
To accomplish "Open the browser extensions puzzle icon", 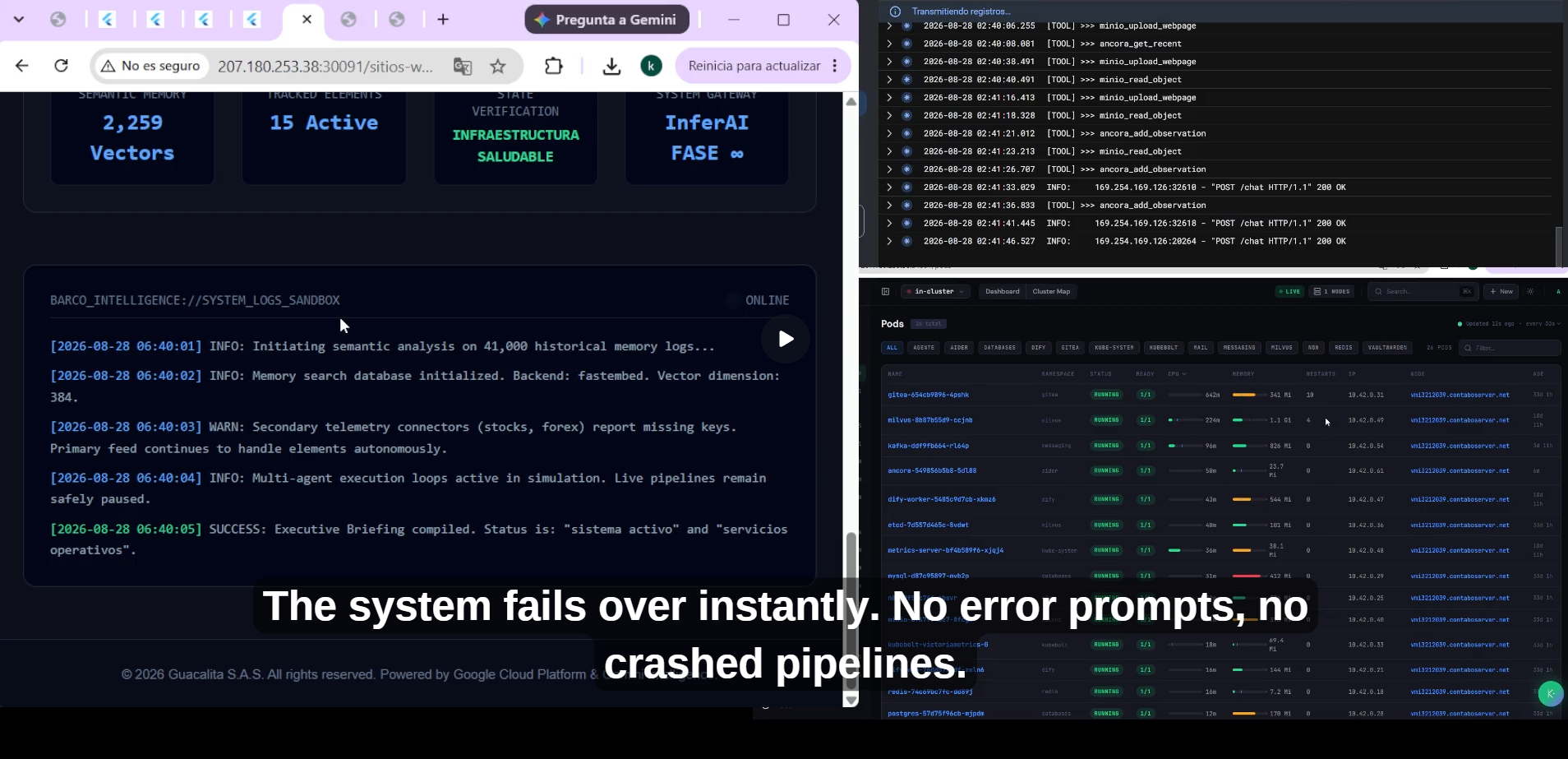I will tap(554, 66).
